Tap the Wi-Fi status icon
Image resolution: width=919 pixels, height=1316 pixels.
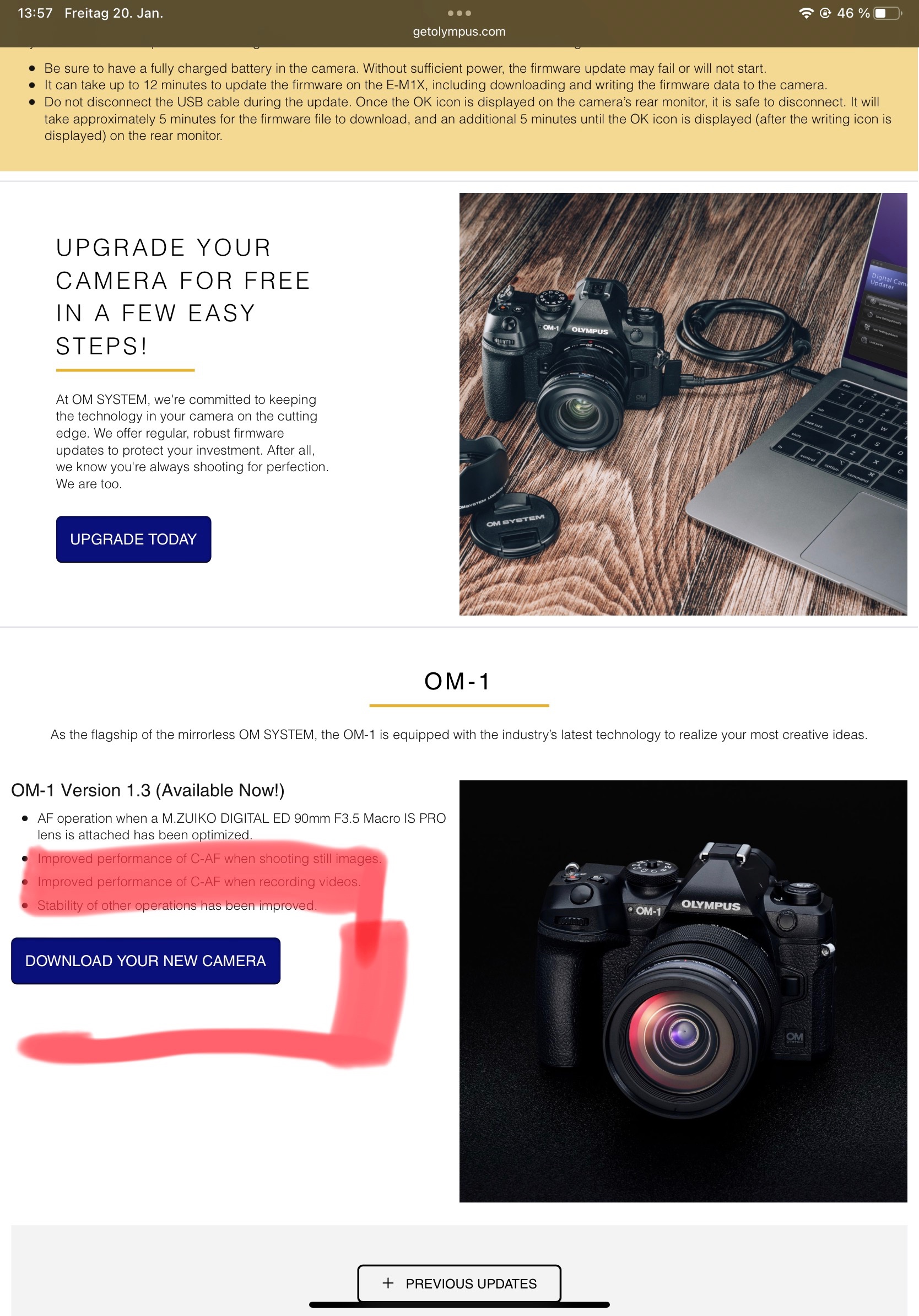pyautogui.click(x=806, y=13)
